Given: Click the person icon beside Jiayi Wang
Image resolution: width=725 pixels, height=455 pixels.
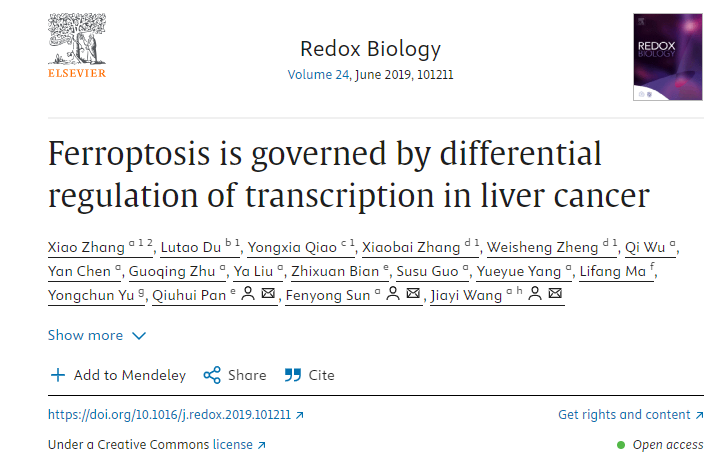Looking at the screenshot, I should (x=535, y=293).
